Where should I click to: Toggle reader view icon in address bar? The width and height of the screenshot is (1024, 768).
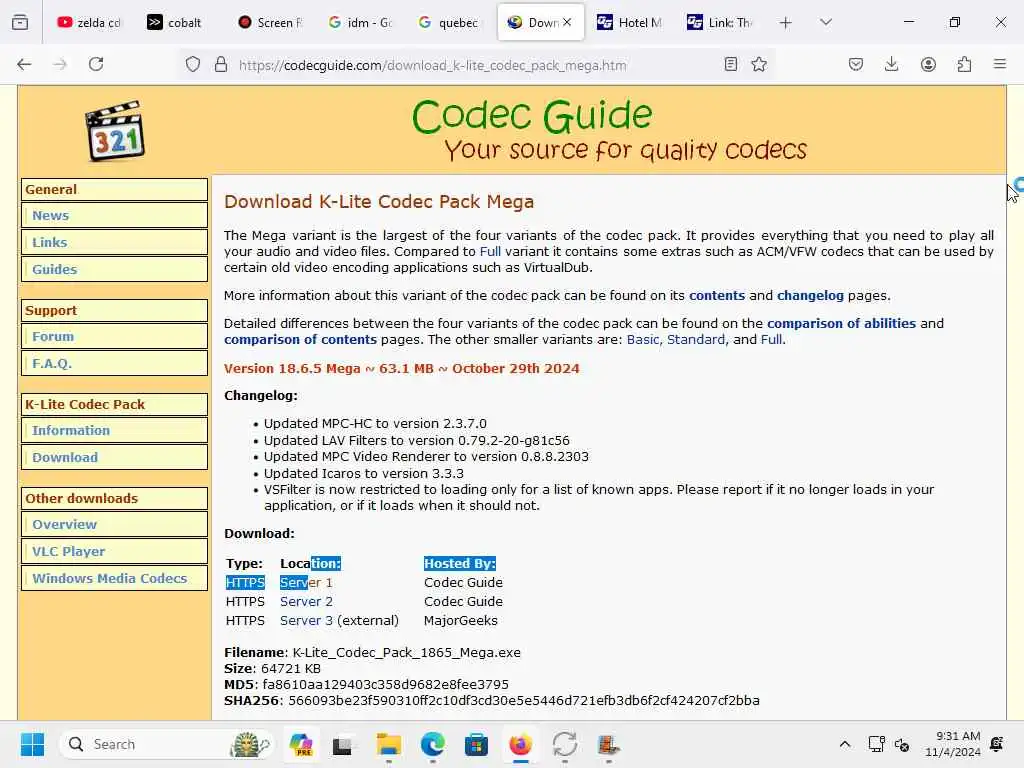point(731,65)
